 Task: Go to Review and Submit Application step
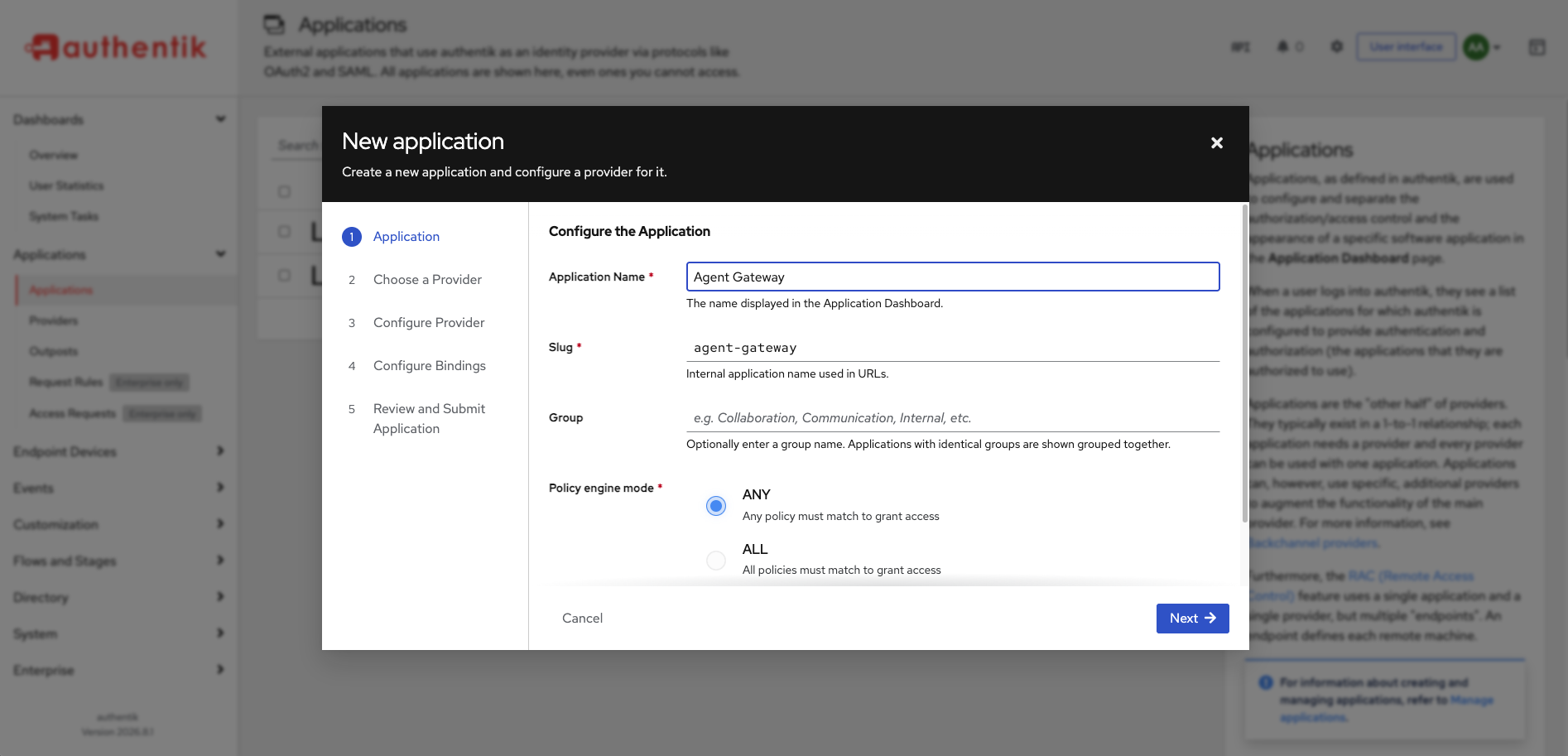[x=429, y=419]
